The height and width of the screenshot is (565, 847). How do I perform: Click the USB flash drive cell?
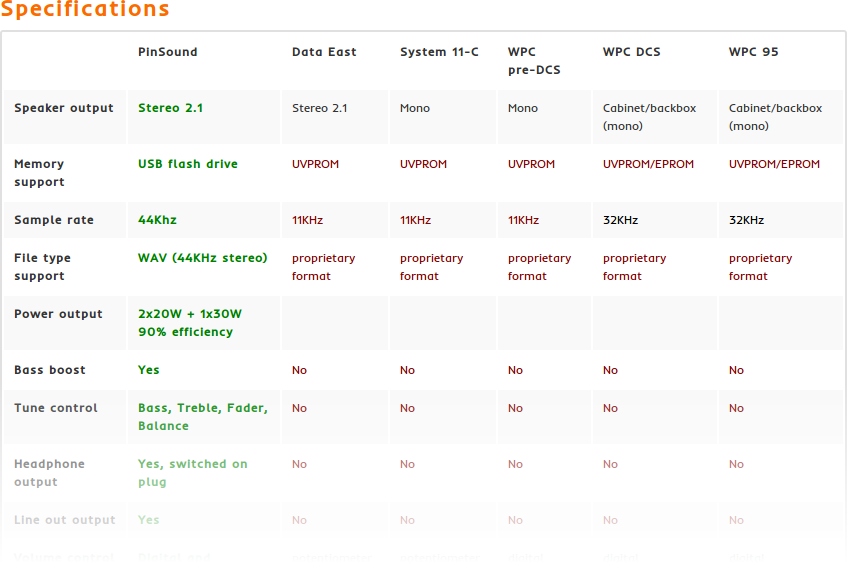tap(187, 164)
